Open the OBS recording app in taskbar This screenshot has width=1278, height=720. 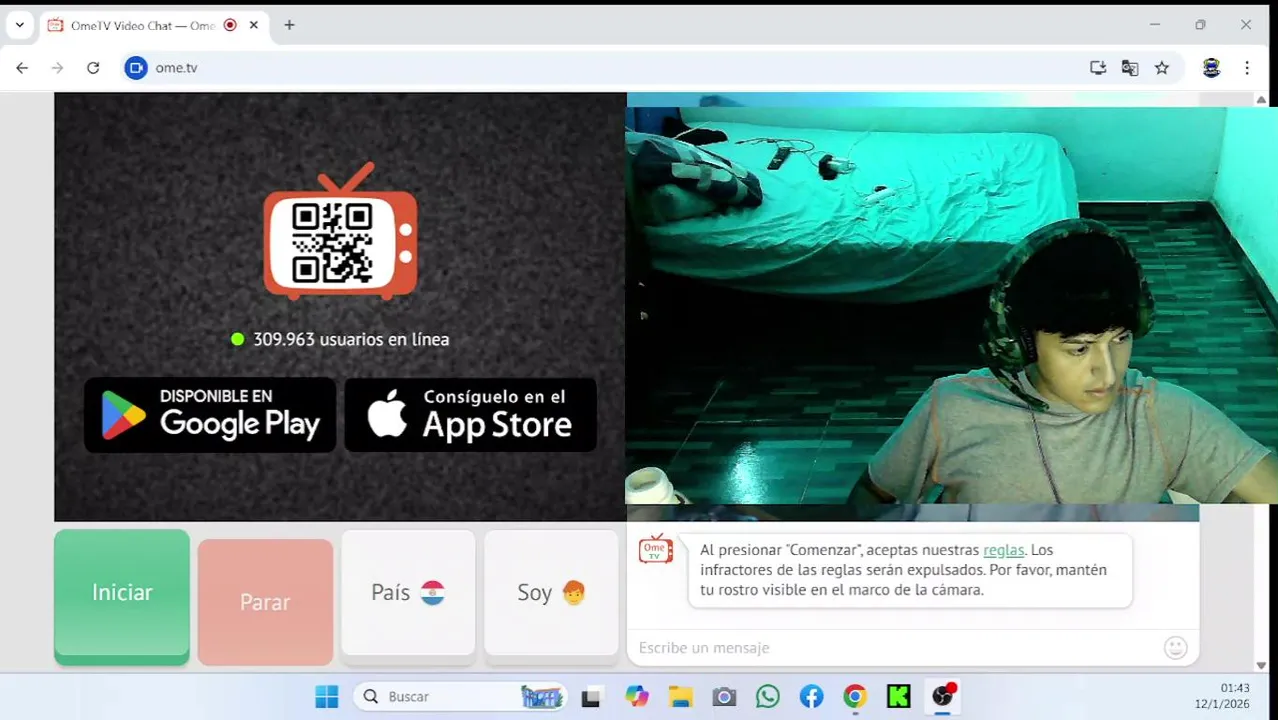[x=943, y=697]
